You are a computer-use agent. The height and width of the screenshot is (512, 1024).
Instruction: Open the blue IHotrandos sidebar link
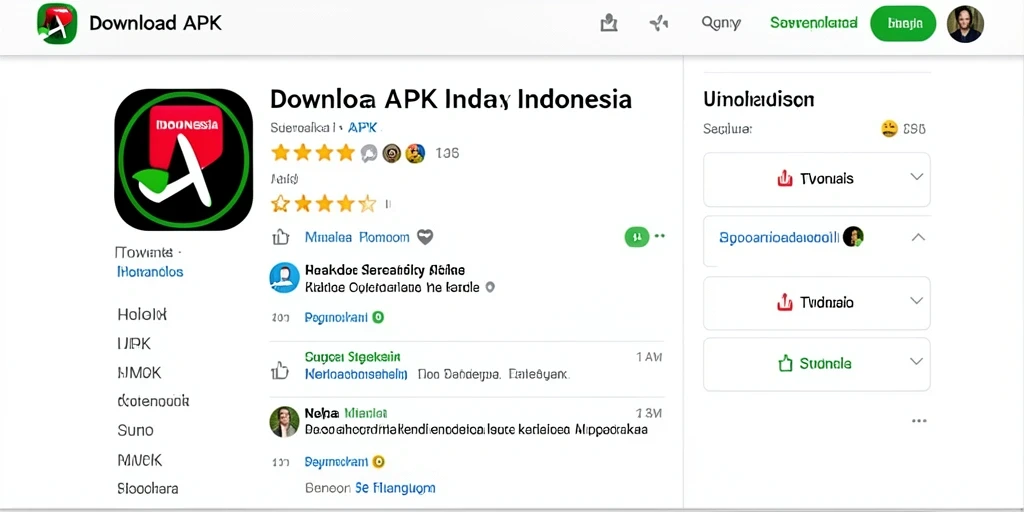150,272
